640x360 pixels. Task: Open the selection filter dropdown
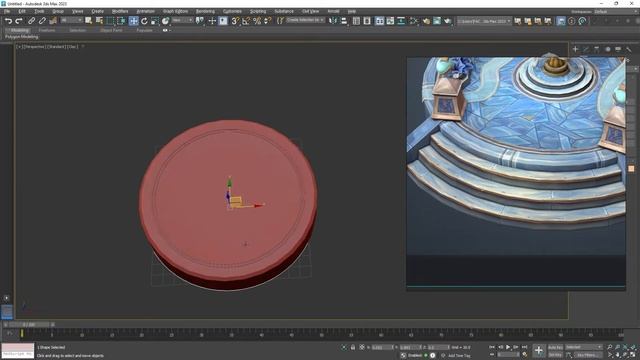tap(71, 20)
